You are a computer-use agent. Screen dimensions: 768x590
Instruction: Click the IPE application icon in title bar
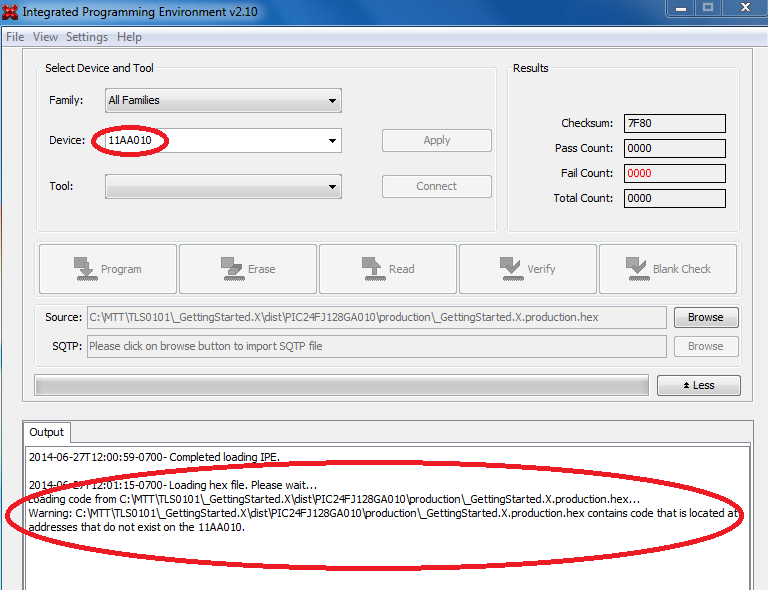[x=11, y=9]
